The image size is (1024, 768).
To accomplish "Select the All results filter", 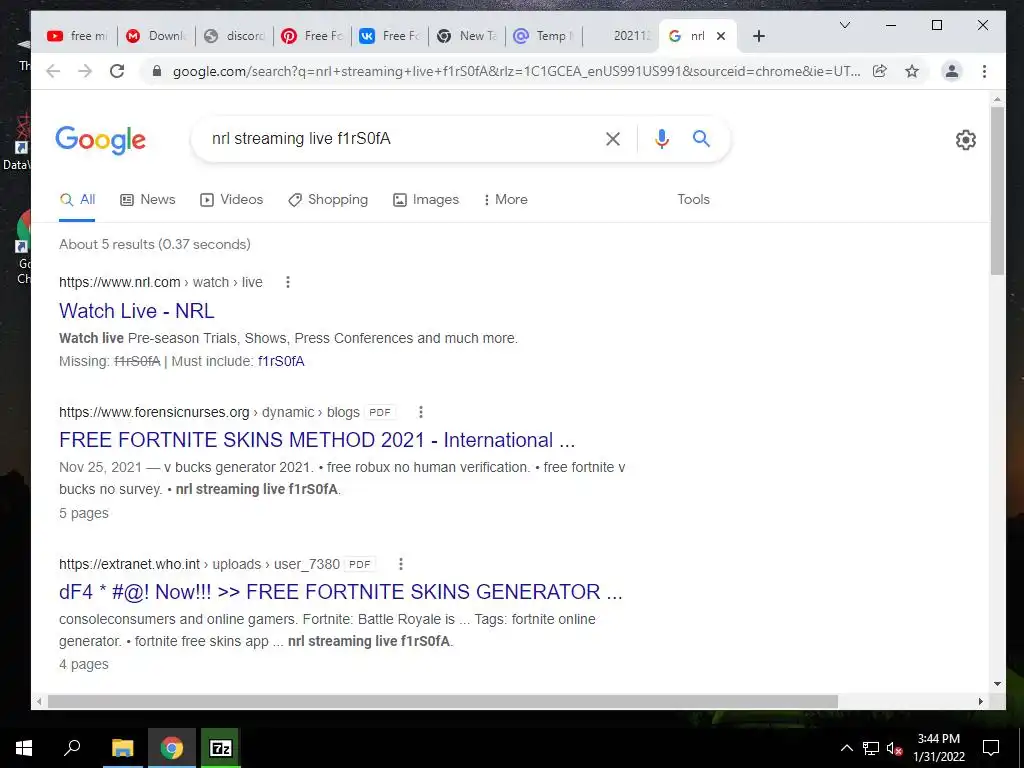I will click(77, 199).
